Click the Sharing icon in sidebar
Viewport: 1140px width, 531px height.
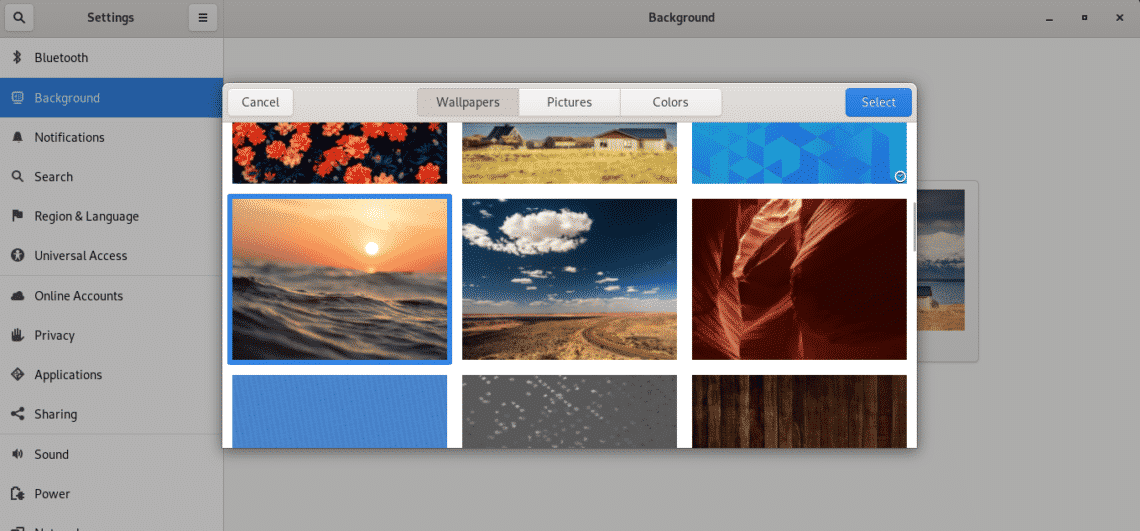coord(17,414)
